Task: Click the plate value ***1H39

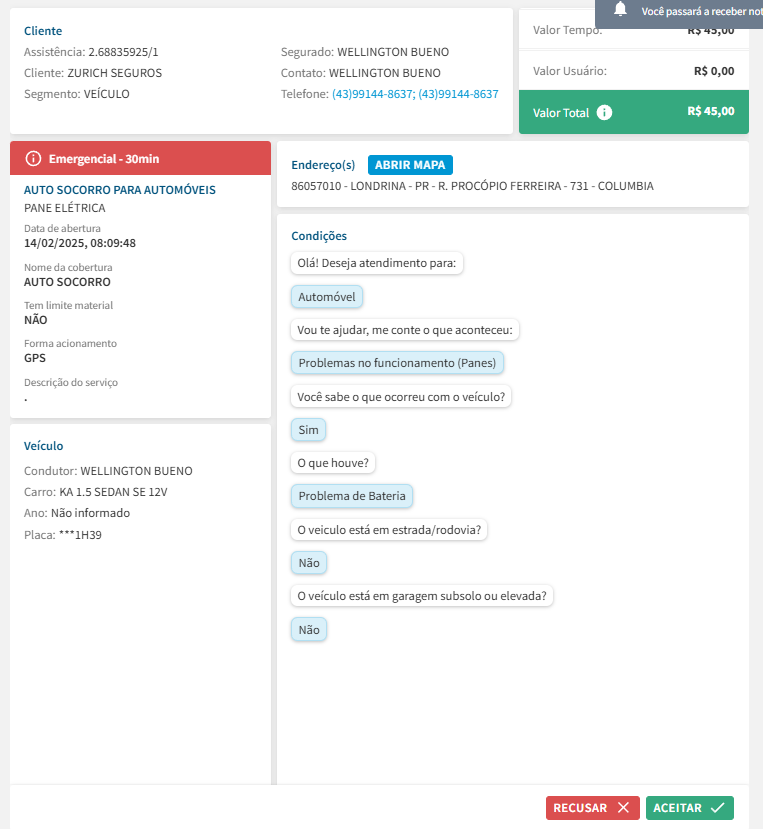Action: pos(80,535)
